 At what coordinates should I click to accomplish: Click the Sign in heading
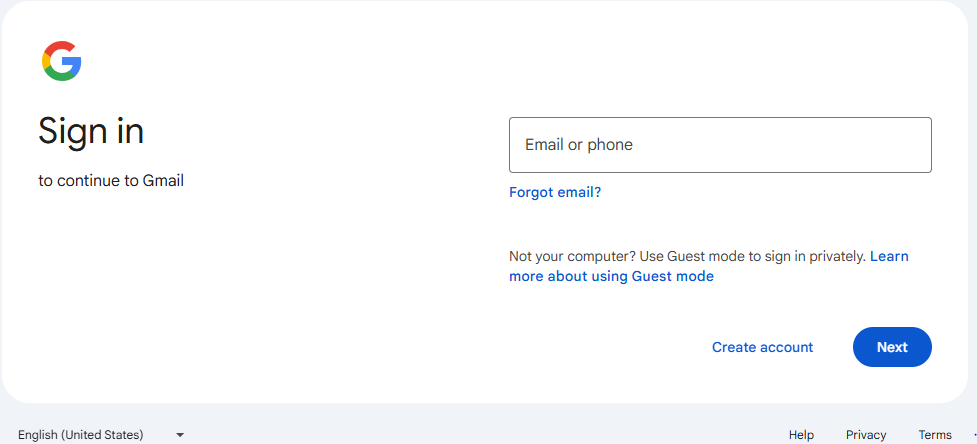pyautogui.click(x=91, y=130)
